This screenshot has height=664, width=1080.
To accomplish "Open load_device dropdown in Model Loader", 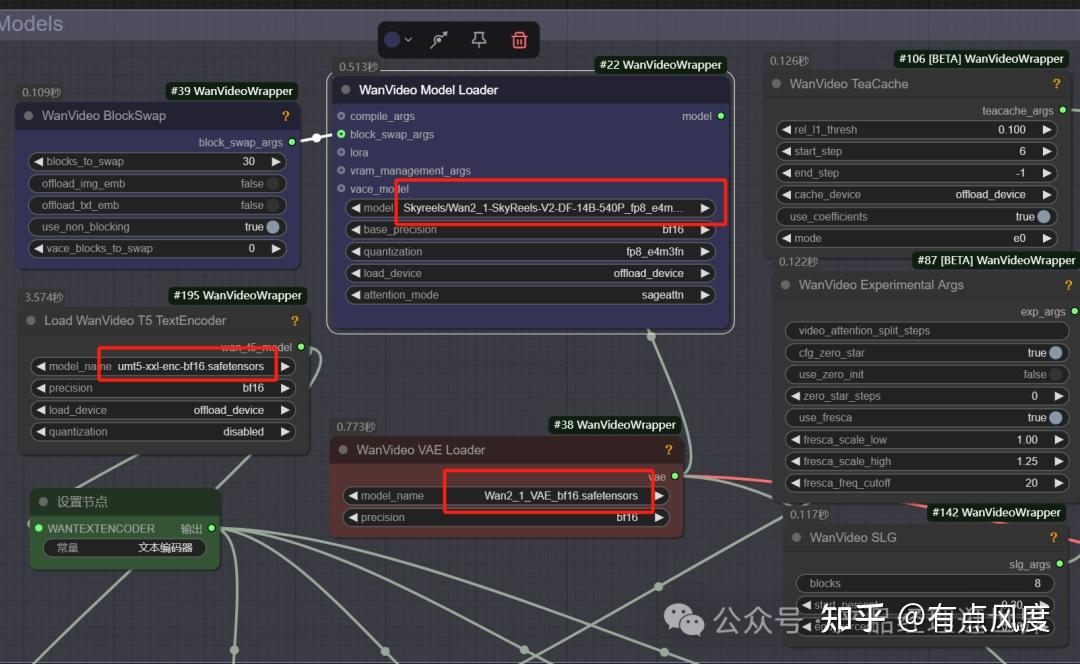I will (x=530, y=273).
